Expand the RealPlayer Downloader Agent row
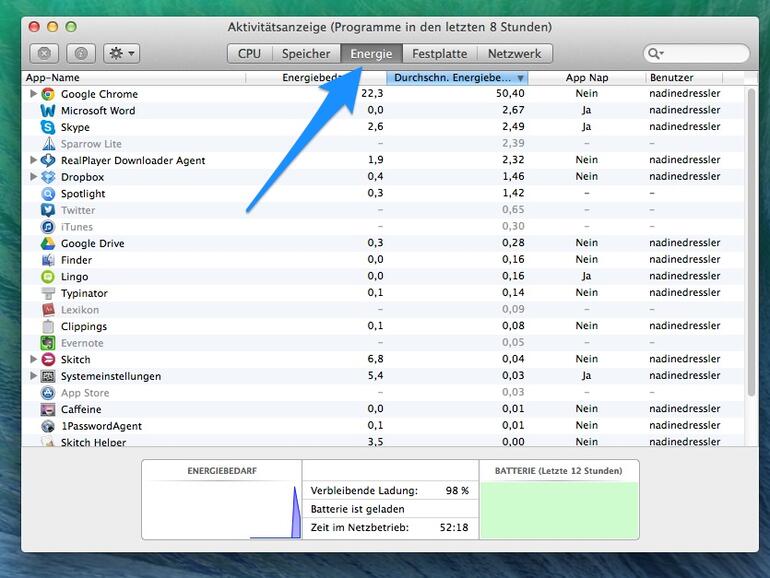This screenshot has height=578, width=770. 33,160
